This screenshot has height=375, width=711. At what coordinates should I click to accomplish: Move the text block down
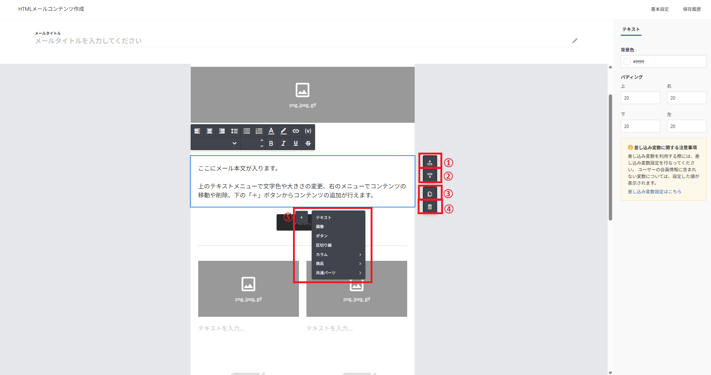point(430,175)
